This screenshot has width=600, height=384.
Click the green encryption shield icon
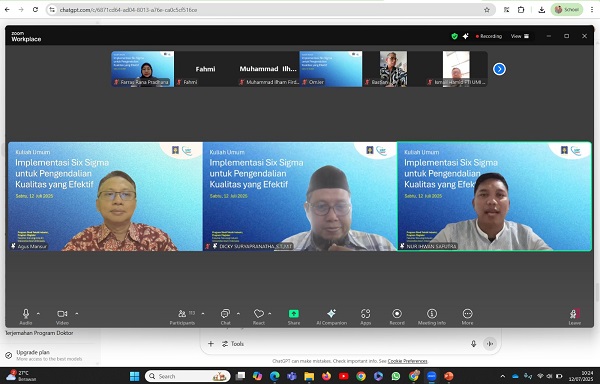click(454, 36)
